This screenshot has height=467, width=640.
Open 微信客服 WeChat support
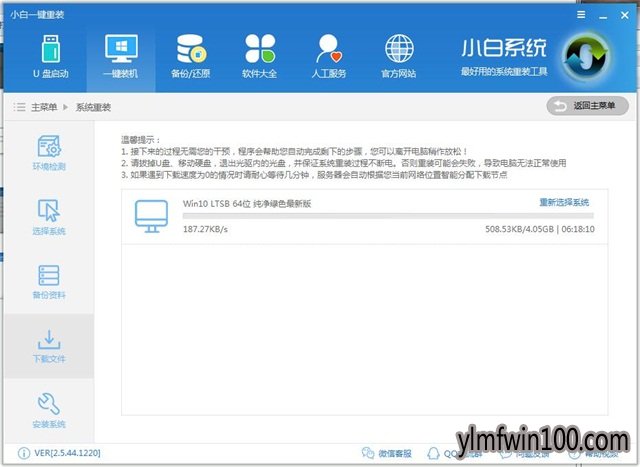point(387,453)
